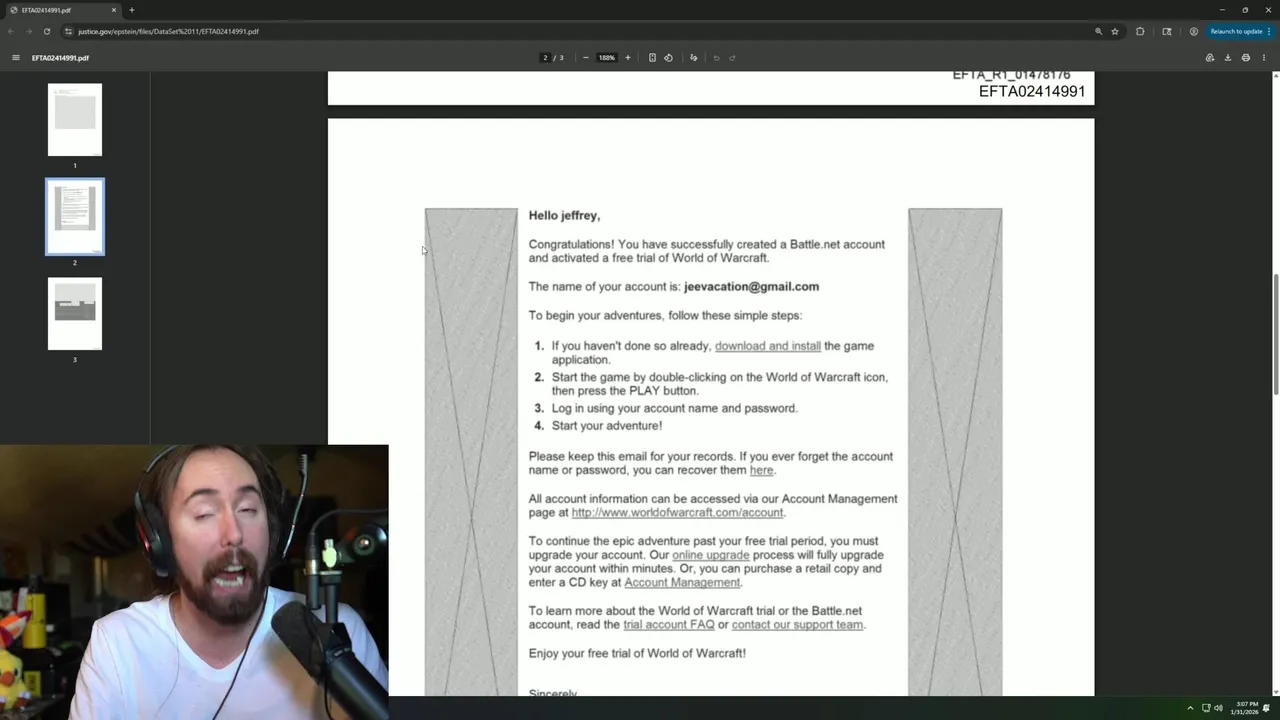Click the EFTA02414991 page stamp
The image size is (1280, 720).
pyautogui.click(x=1032, y=91)
